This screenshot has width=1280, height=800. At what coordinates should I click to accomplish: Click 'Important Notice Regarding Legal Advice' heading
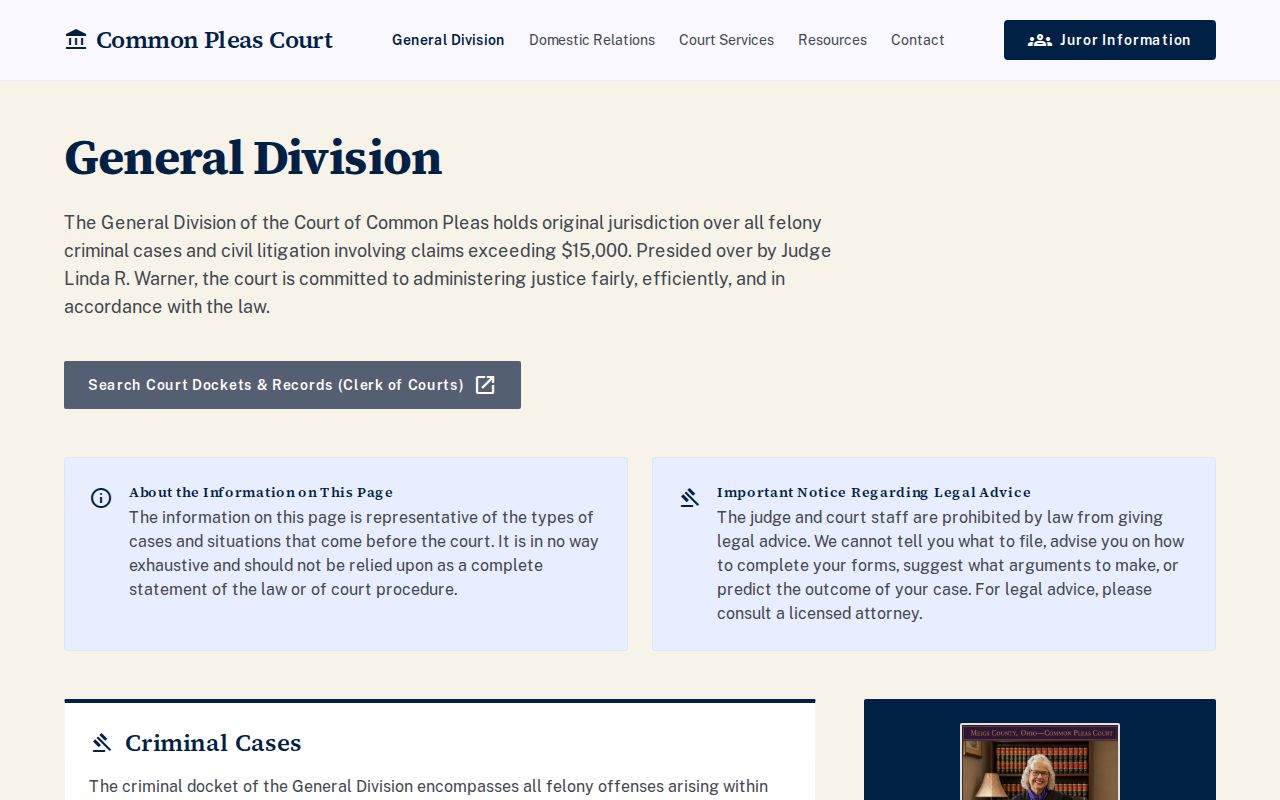tap(874, 492)
